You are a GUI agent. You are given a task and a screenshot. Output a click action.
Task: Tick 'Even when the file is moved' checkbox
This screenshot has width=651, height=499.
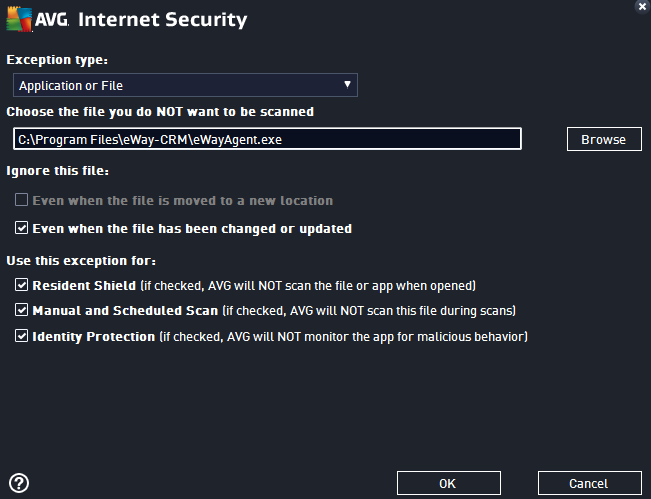point(22,200)
